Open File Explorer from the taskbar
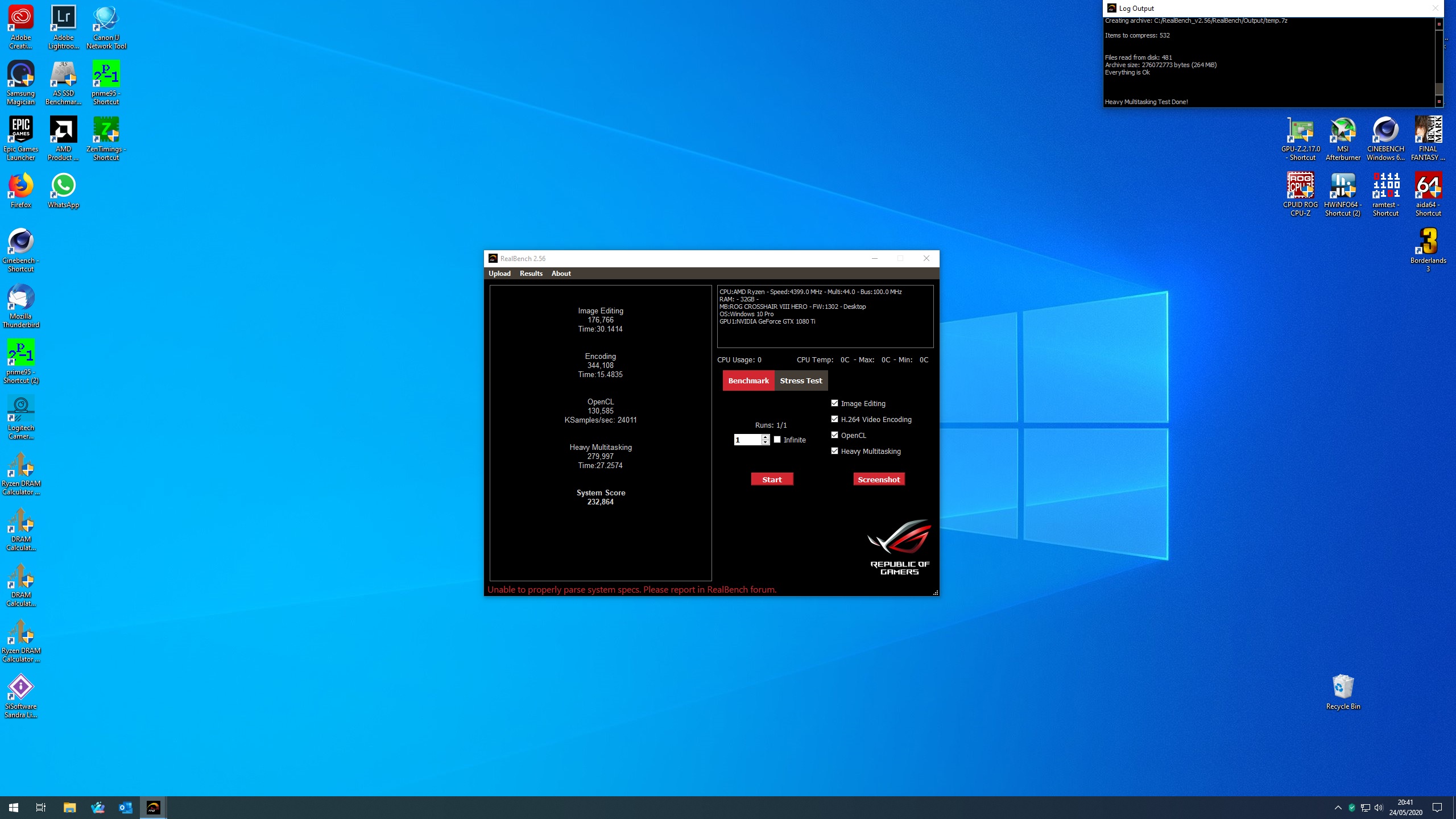This screenshot has height=819, width=1456. [69, 808]
